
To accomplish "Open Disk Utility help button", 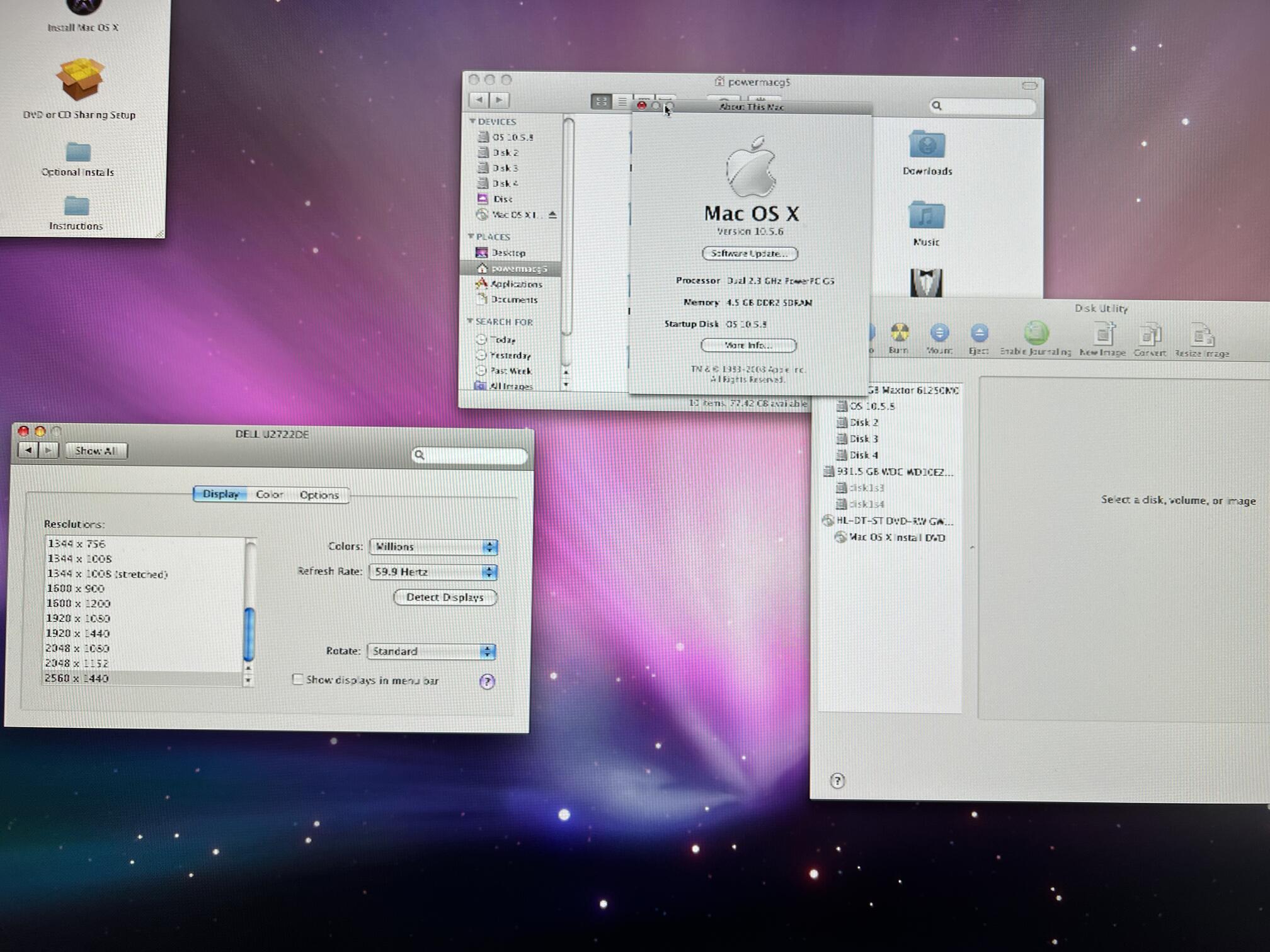I will coord(837,781).
